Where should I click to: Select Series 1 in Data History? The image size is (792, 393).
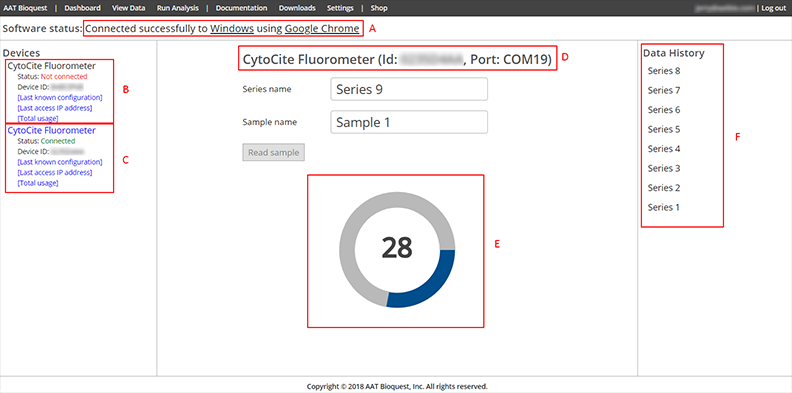[664, 208]
